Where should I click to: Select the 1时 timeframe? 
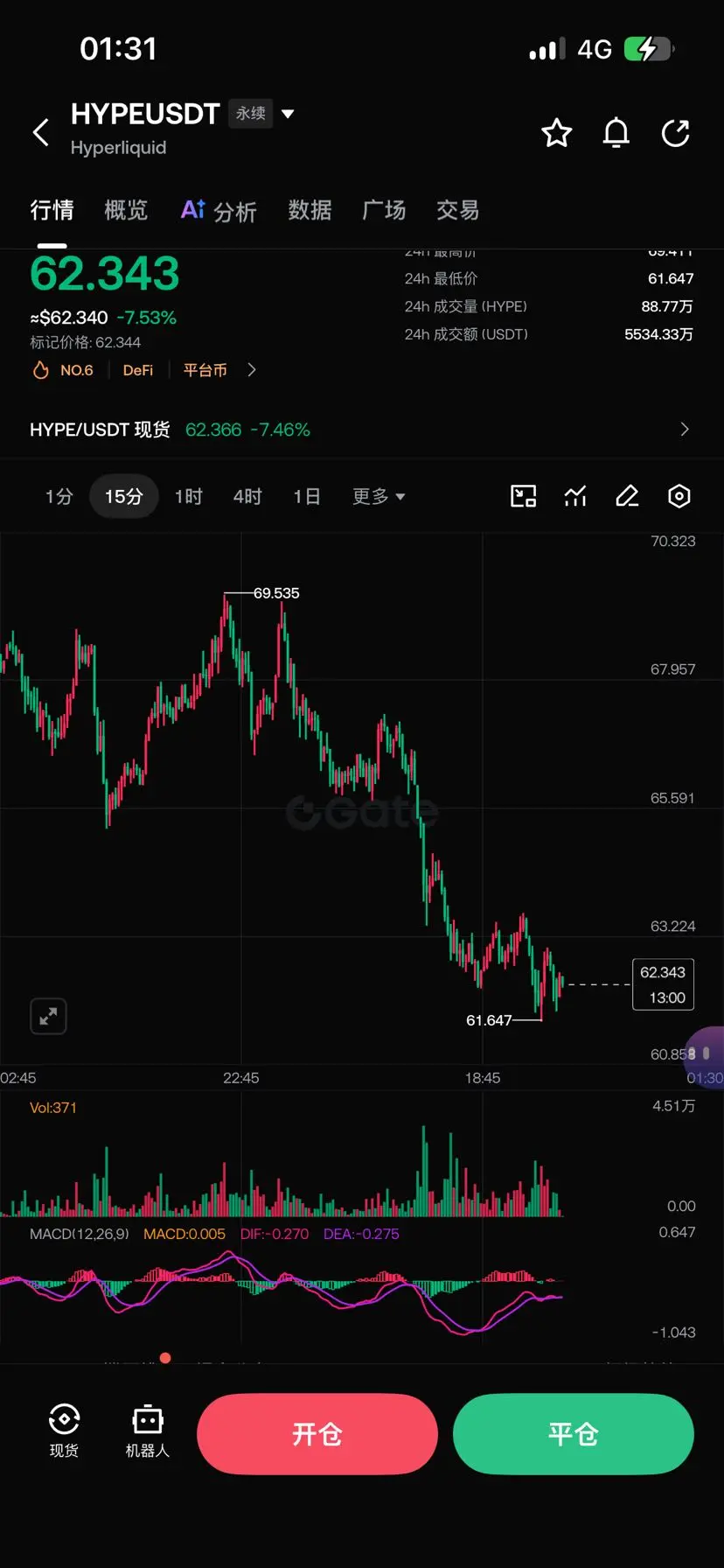188,496
